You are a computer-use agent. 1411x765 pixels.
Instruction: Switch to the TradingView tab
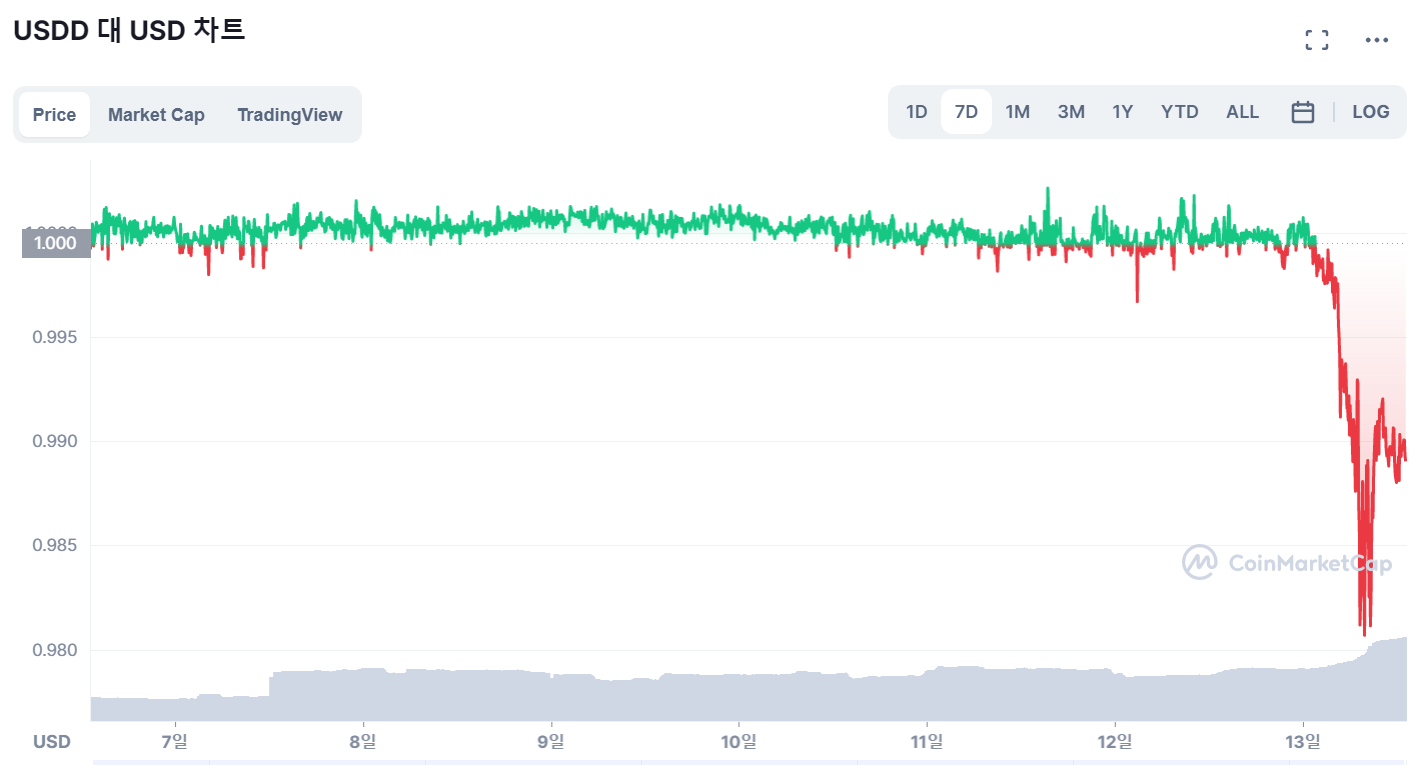pyautogui.click(x=290, y=114)
